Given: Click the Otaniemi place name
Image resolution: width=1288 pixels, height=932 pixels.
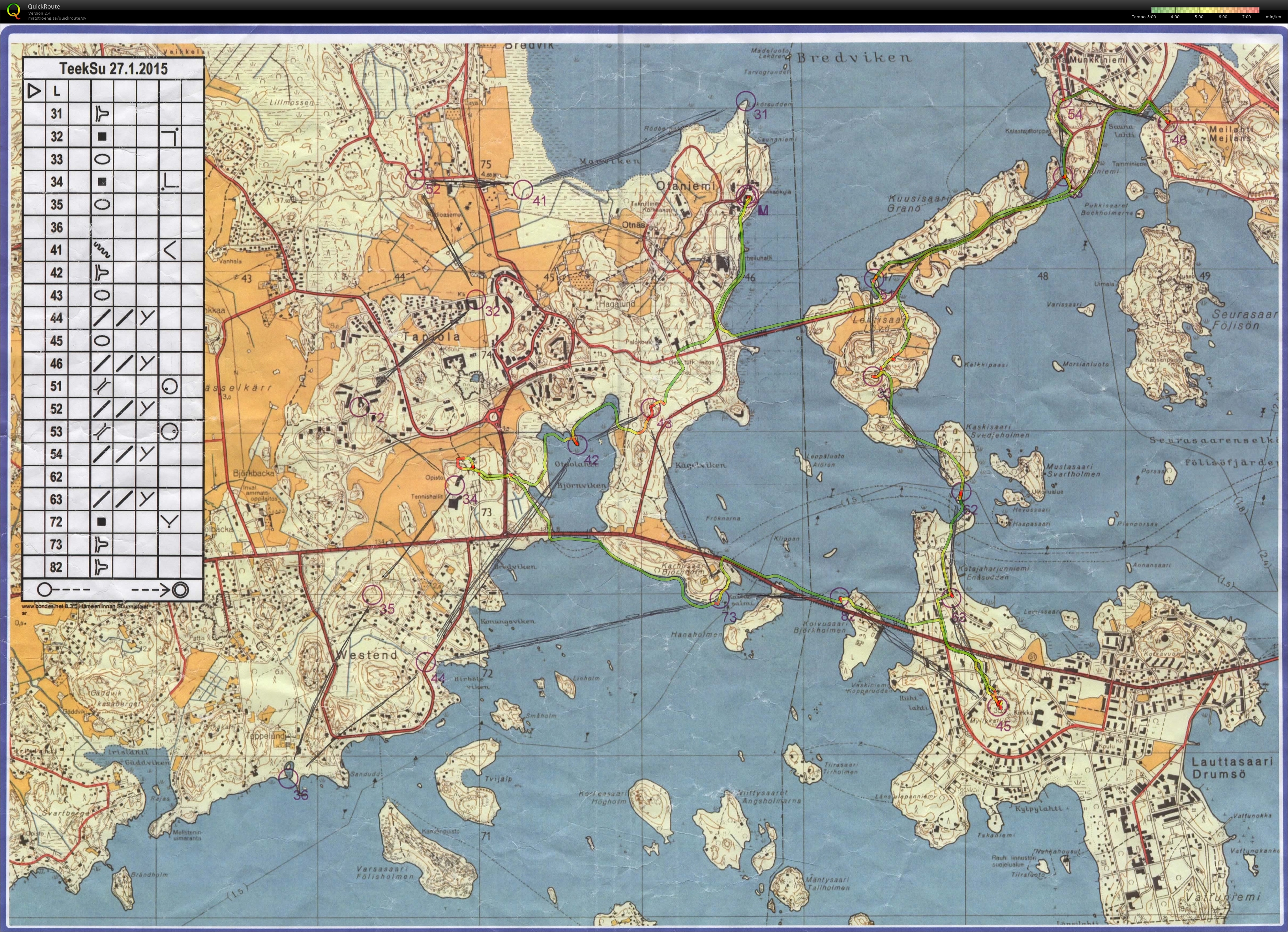Looking at the screenshot, I should [686, 186].
